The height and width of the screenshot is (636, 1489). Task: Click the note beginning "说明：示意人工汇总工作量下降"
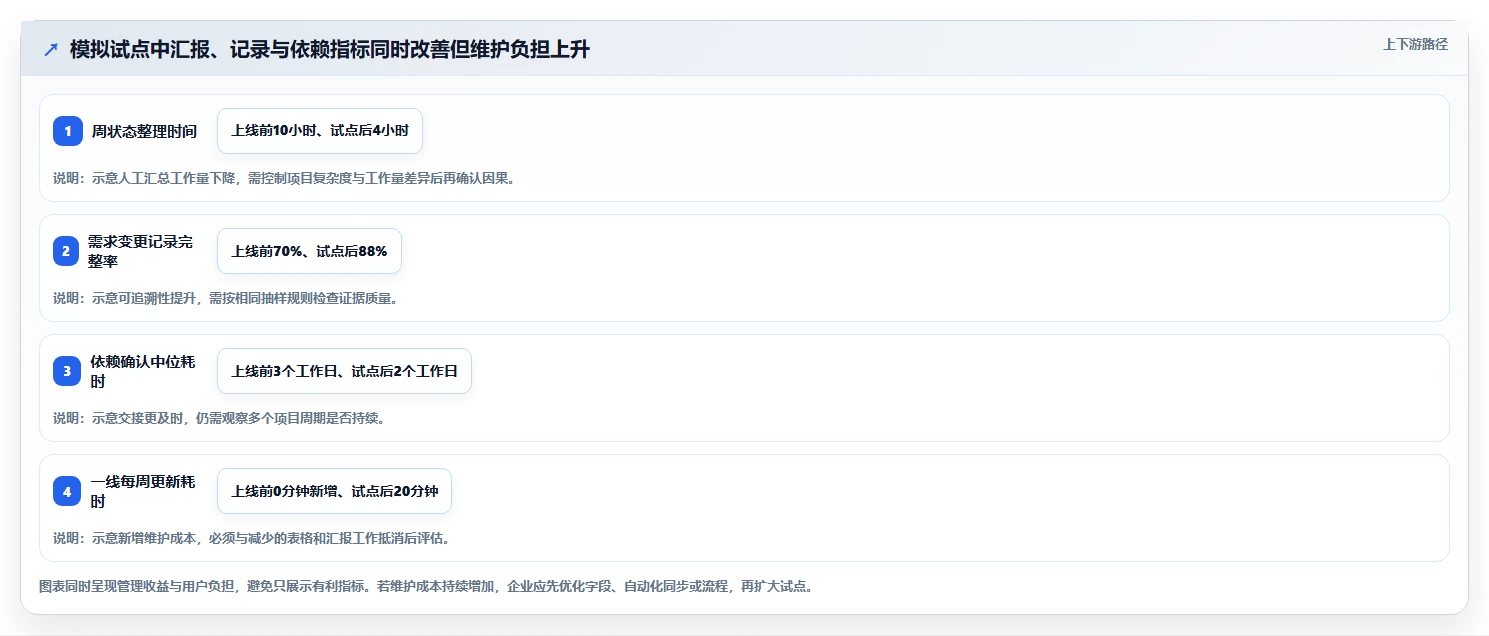[284, 179]
